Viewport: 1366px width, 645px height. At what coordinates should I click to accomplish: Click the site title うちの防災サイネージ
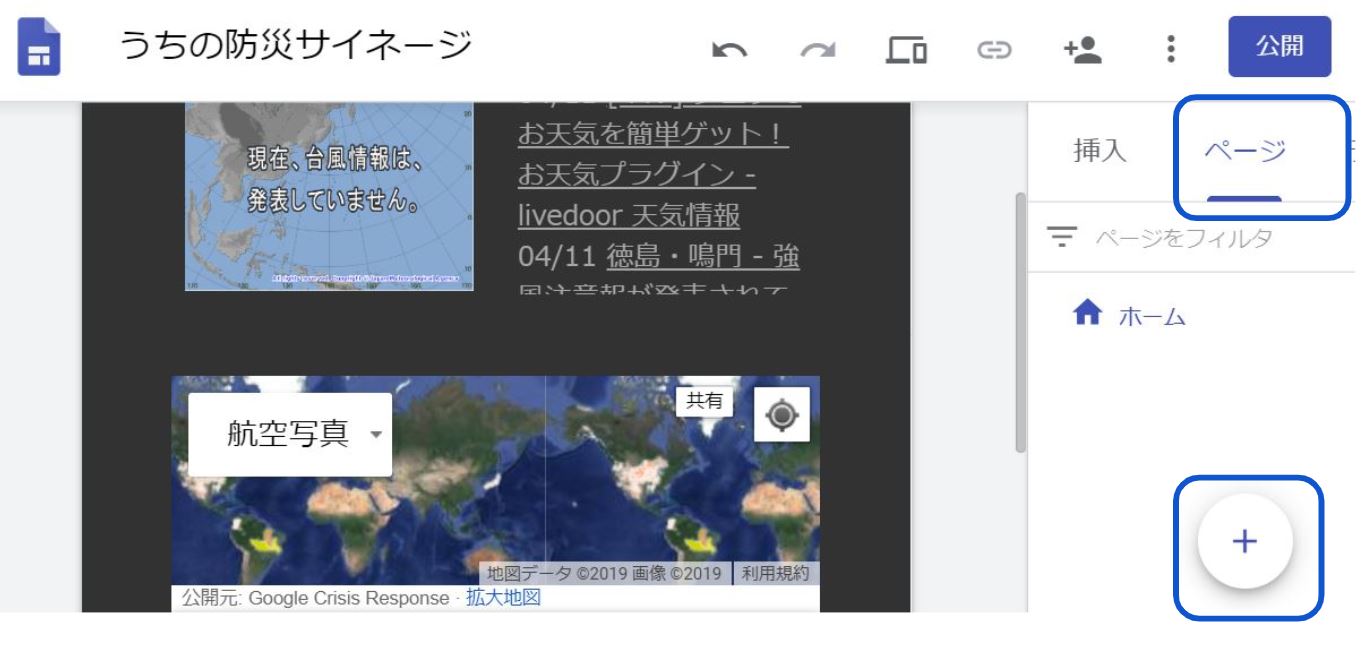(x=296, y=45)
